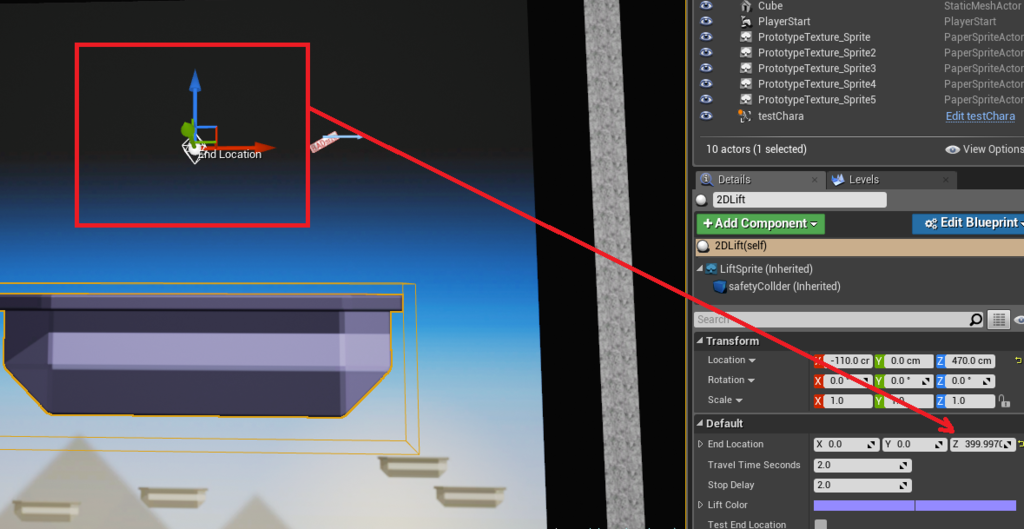
Task: Click the End Location Z value field
Action: pyautogui.click(x=983, y=445)
